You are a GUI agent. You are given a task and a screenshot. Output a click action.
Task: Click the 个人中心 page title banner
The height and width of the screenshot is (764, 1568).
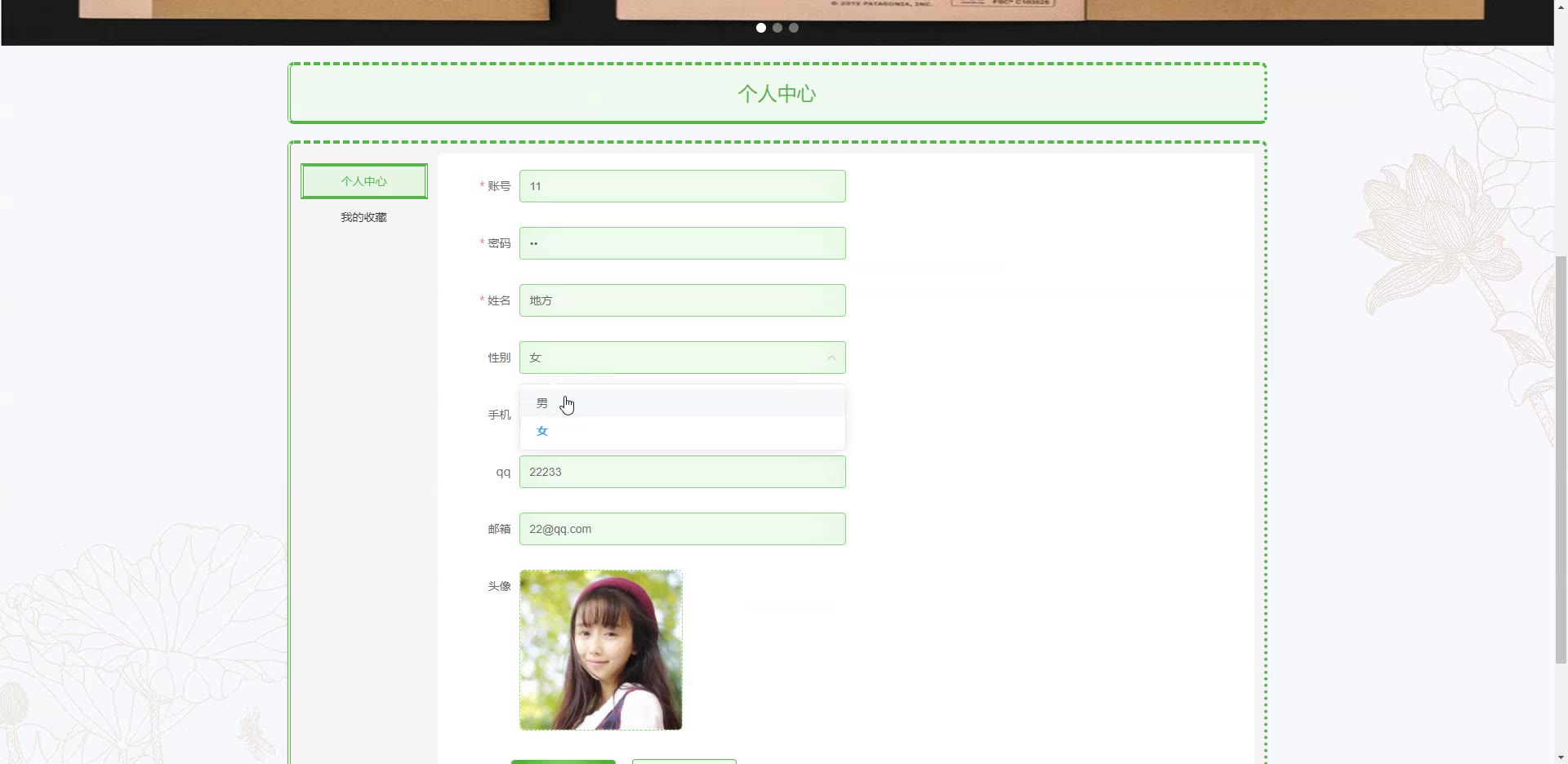click(x=777, y=93)
